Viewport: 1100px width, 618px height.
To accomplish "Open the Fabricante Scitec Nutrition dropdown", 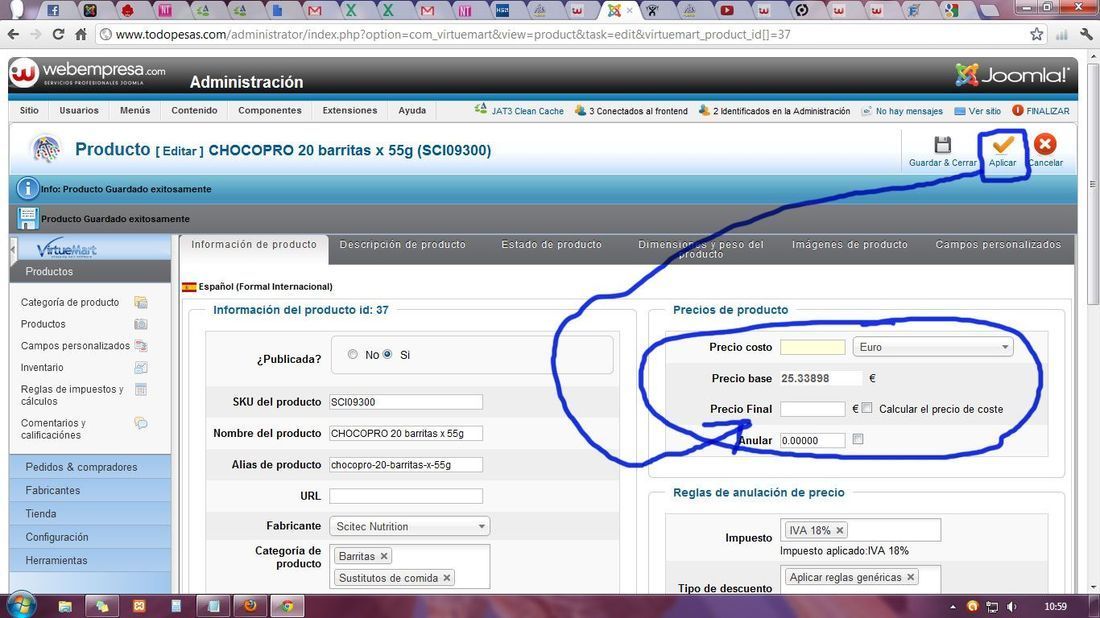I will tap(410, 526).
